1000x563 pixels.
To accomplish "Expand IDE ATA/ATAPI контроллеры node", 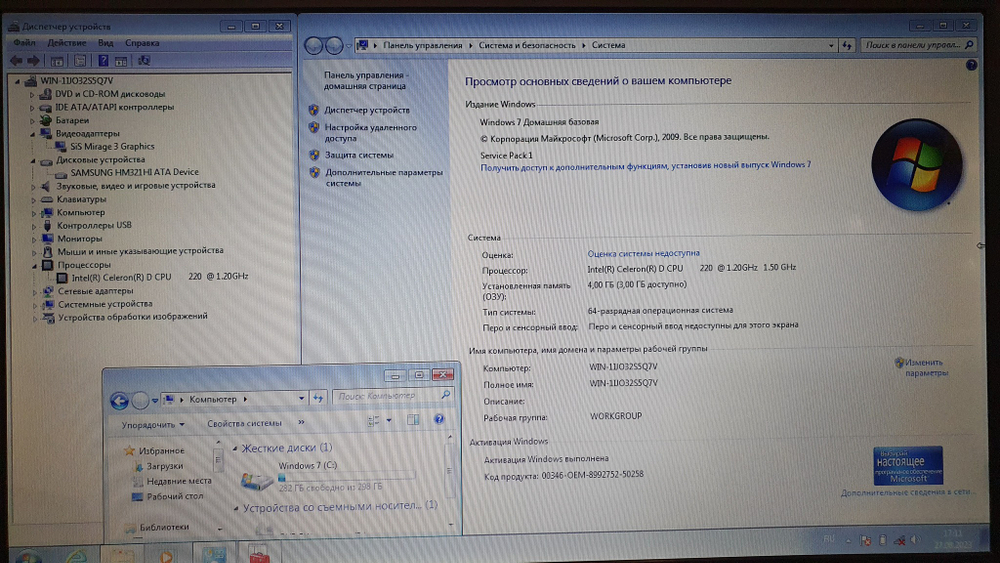I will [32, 108].
